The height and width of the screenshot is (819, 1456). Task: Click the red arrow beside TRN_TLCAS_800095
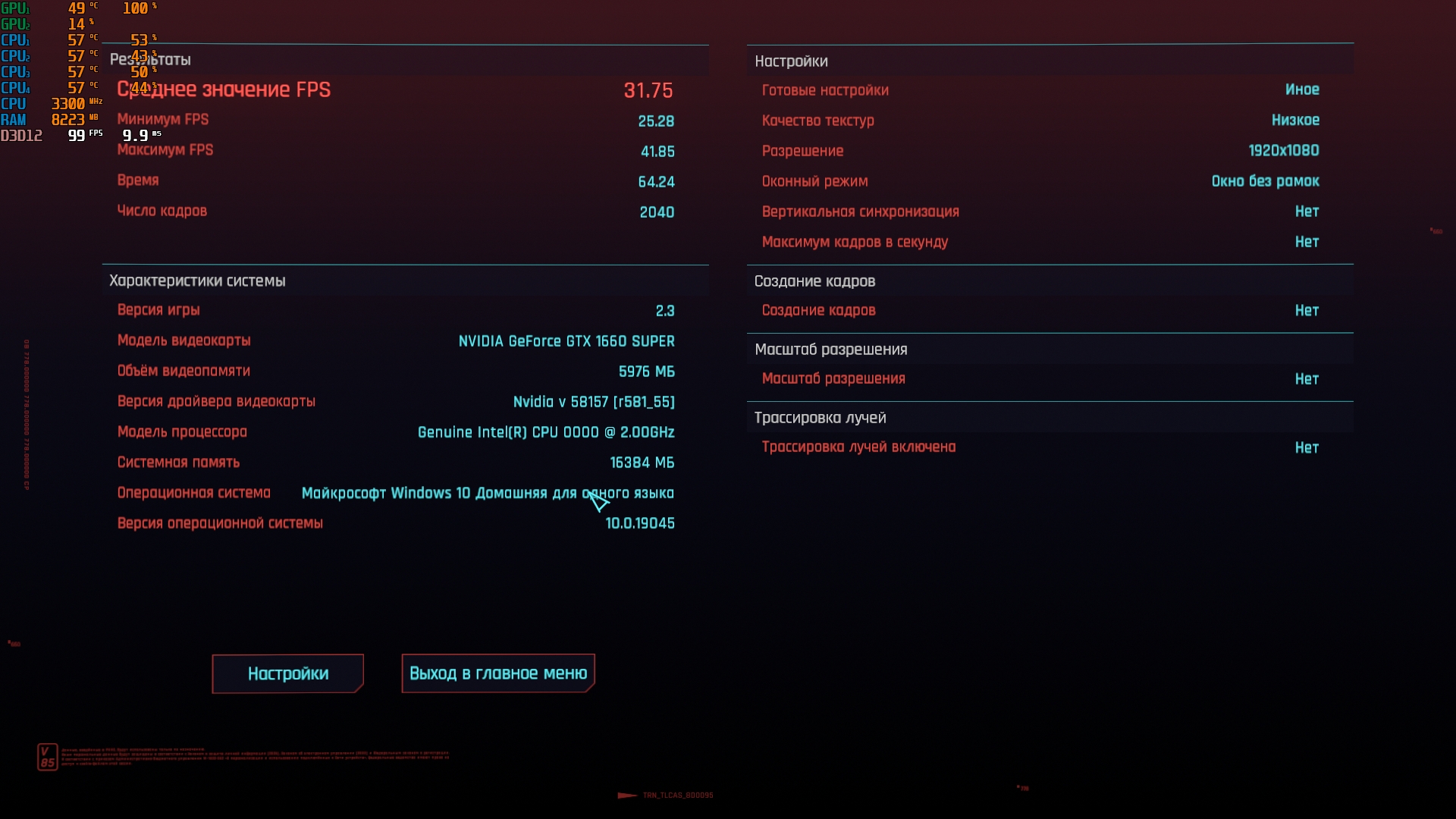[627, 795]
